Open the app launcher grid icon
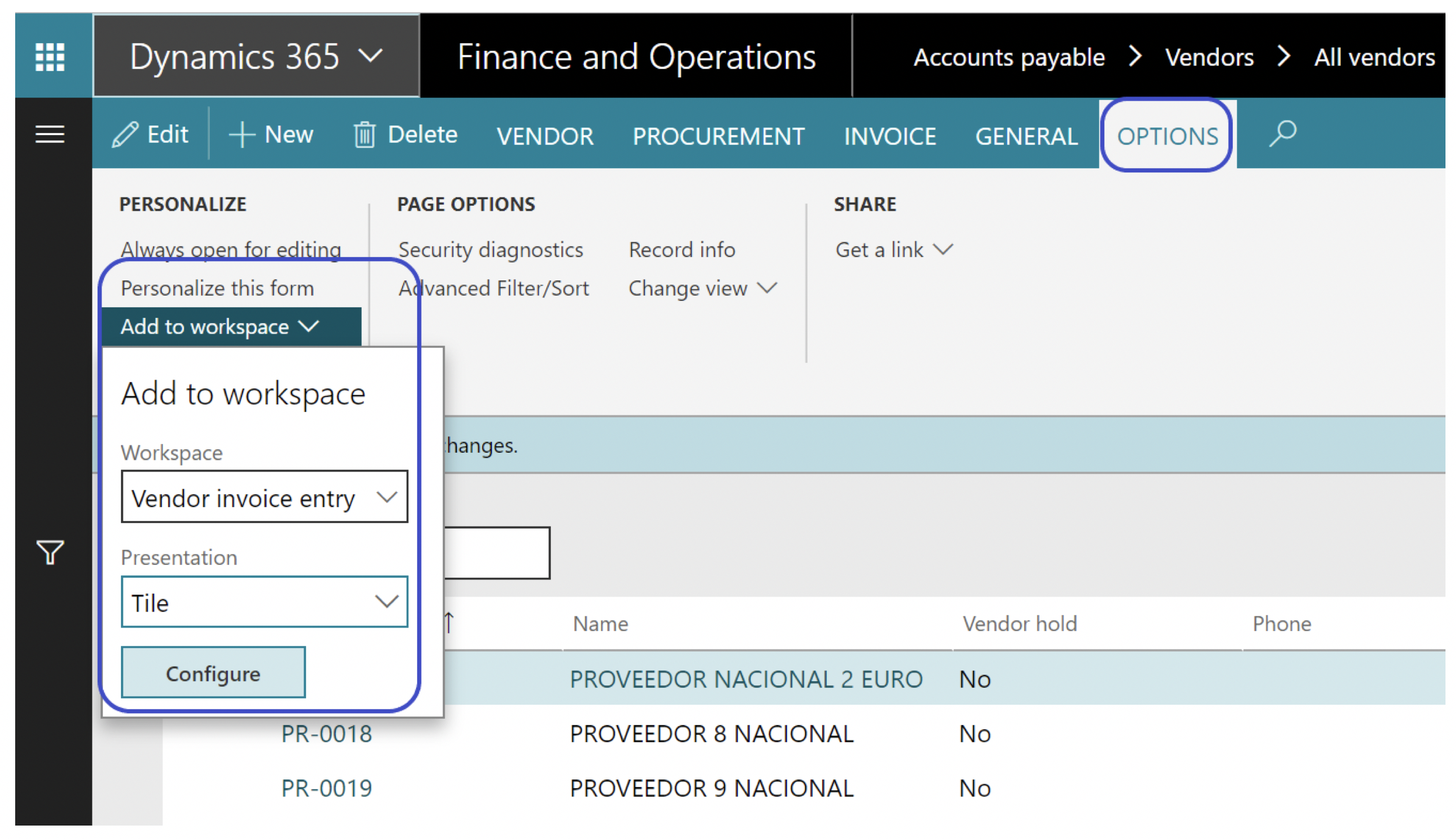Screen dimensions: 1456x839 click(50, 57)
